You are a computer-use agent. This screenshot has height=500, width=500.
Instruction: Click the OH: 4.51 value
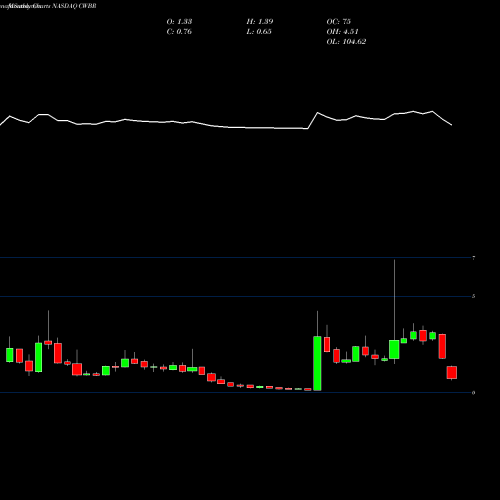coord(342,32)
